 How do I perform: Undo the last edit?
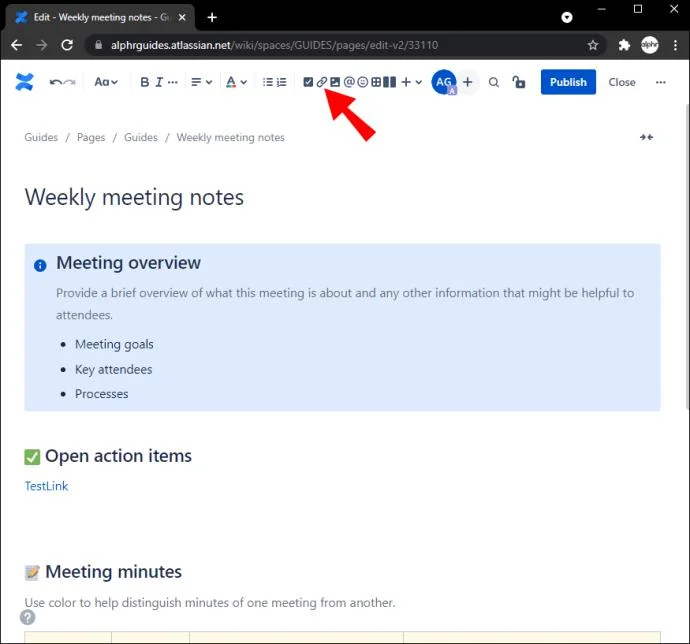[x=56, y=82]
